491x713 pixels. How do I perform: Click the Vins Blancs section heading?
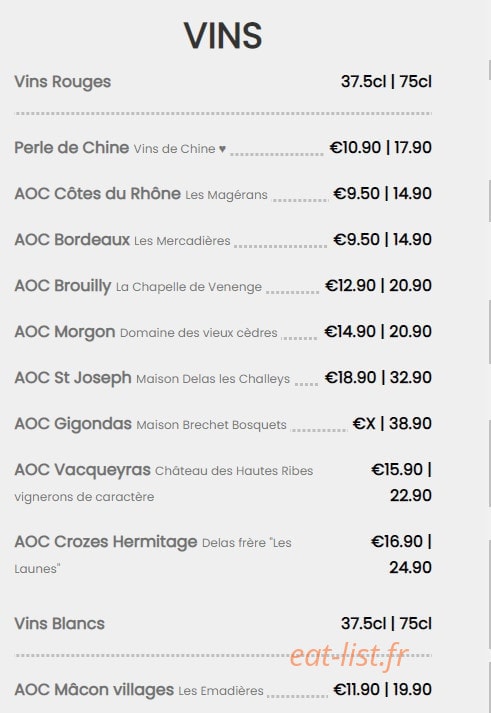[60, 623]
